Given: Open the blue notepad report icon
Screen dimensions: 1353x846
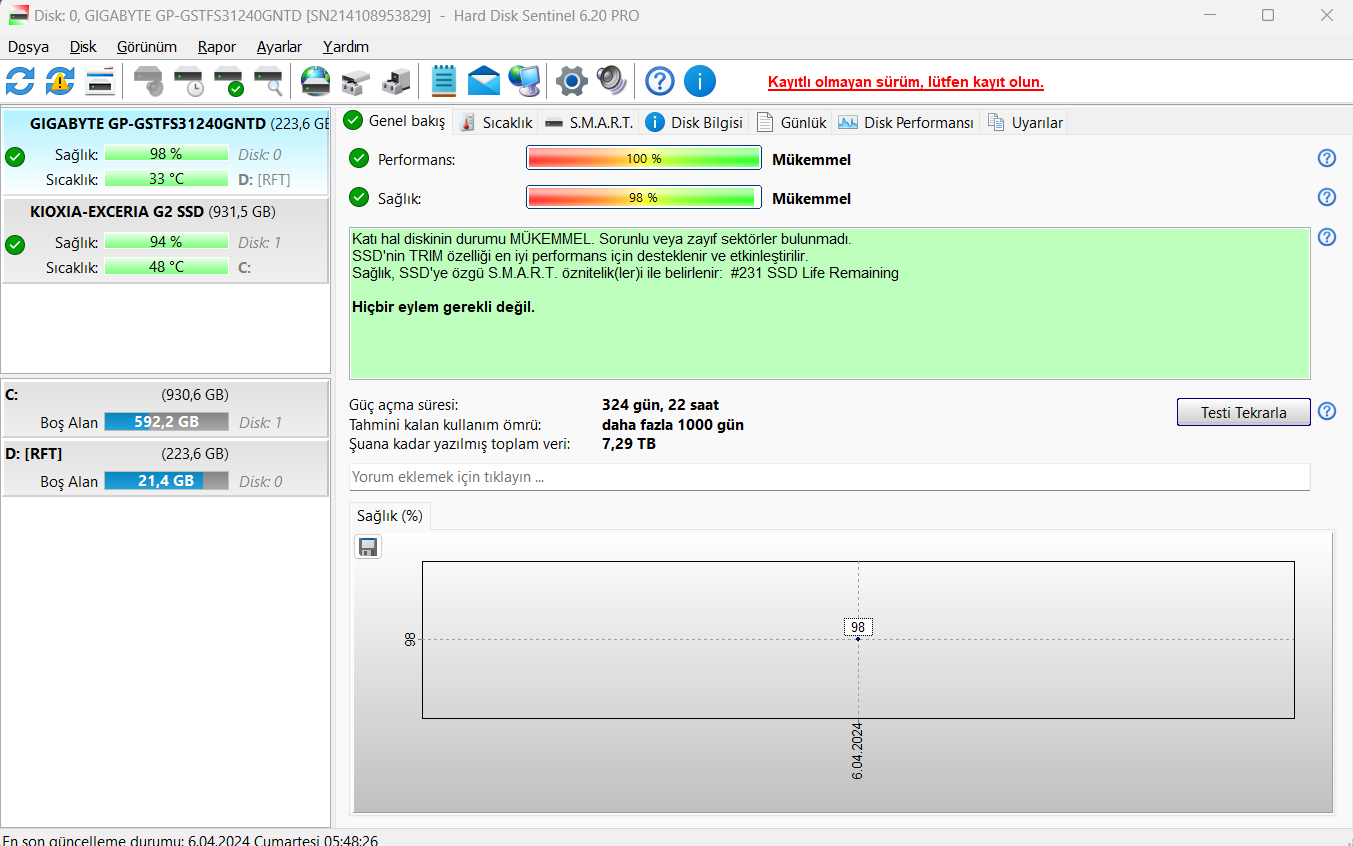Looking at the screenshot, I should (444, 81).
